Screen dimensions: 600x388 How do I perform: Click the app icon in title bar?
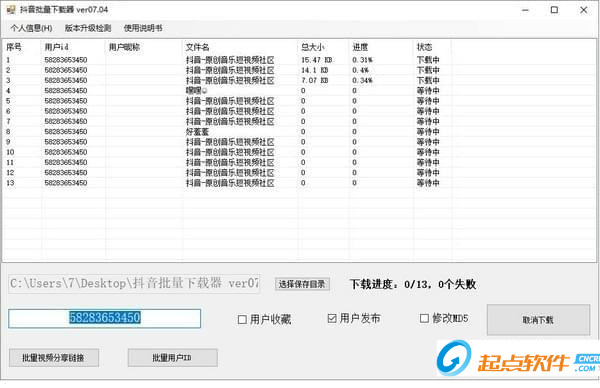pos(11,10)
